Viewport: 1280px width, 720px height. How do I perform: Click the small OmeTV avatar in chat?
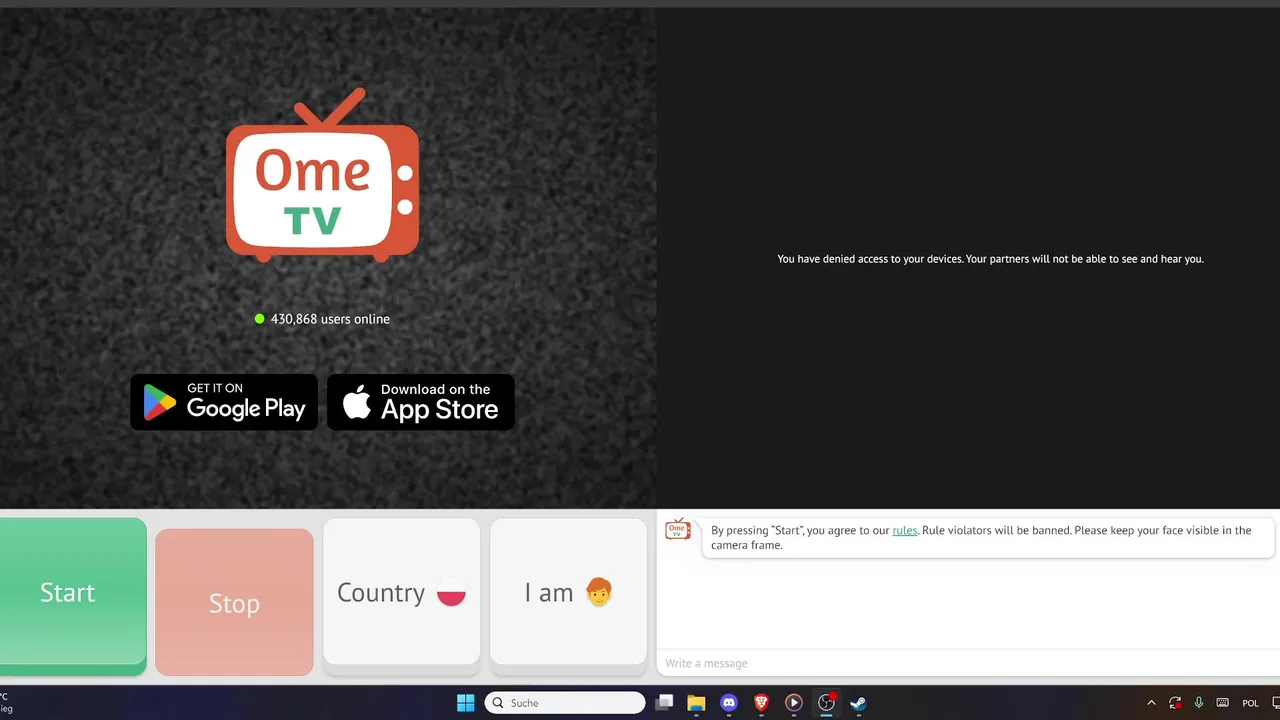[678, 529]
